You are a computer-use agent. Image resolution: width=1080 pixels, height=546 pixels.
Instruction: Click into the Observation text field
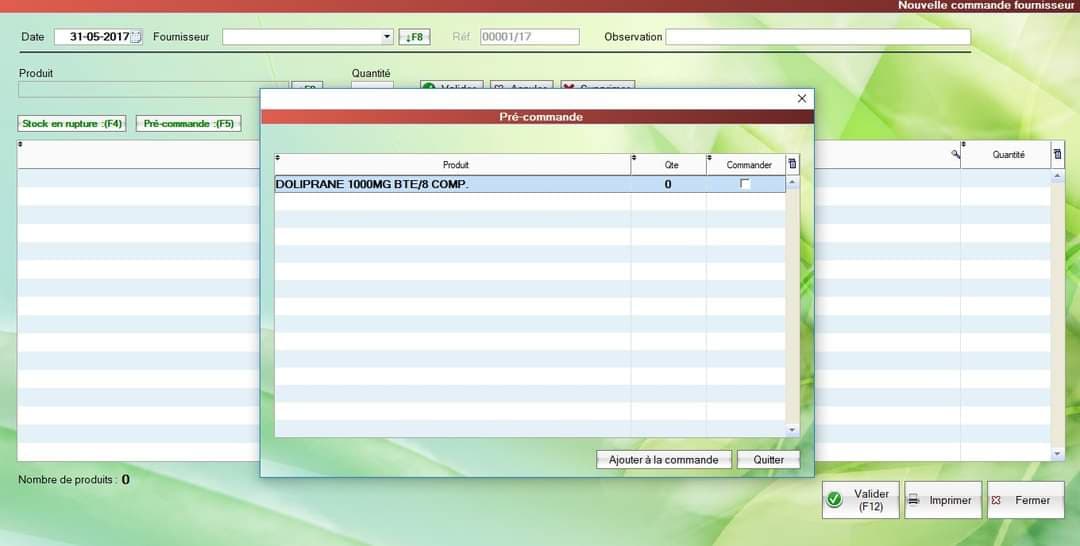pos(818,37)
